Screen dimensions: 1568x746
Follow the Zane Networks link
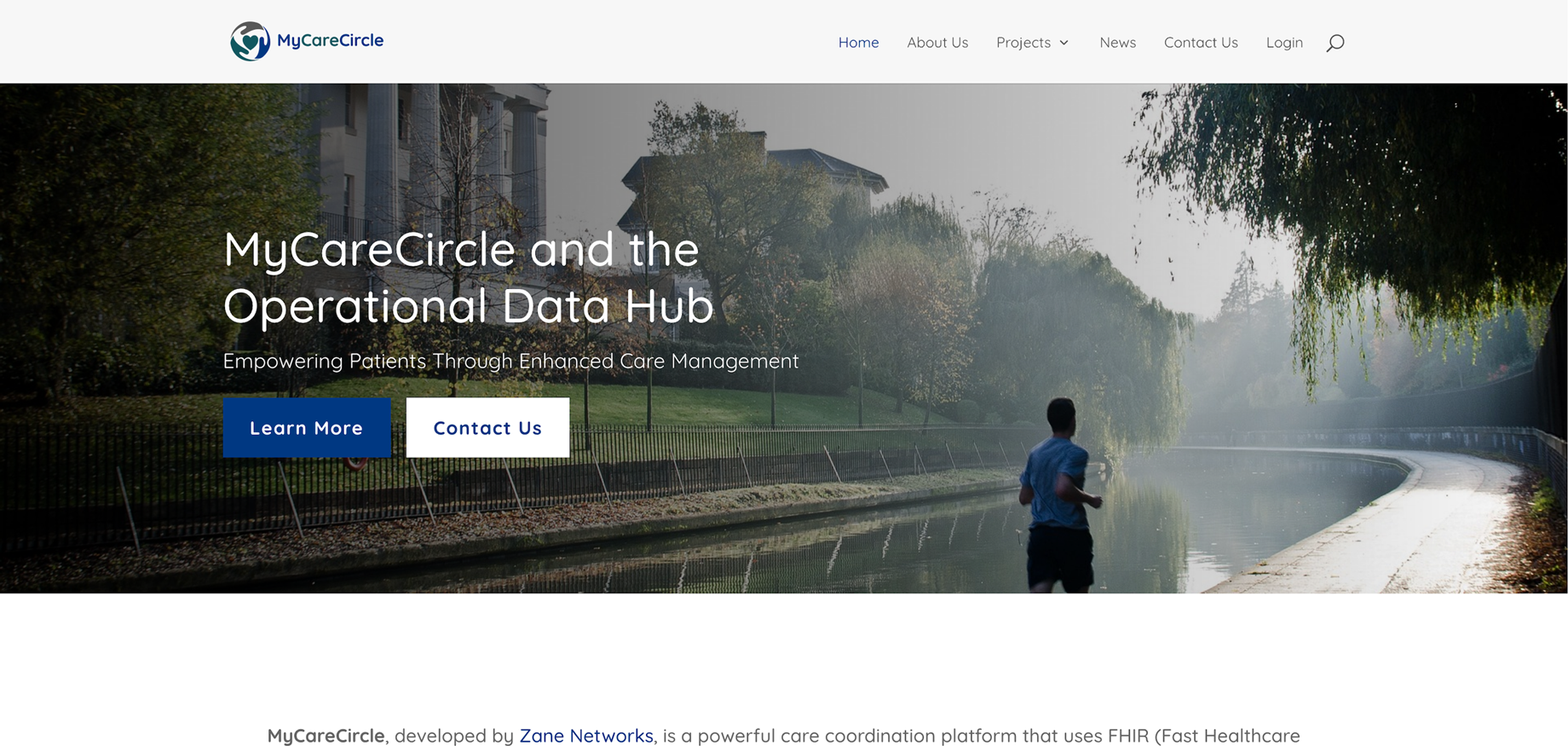click(x=586, y=736)
